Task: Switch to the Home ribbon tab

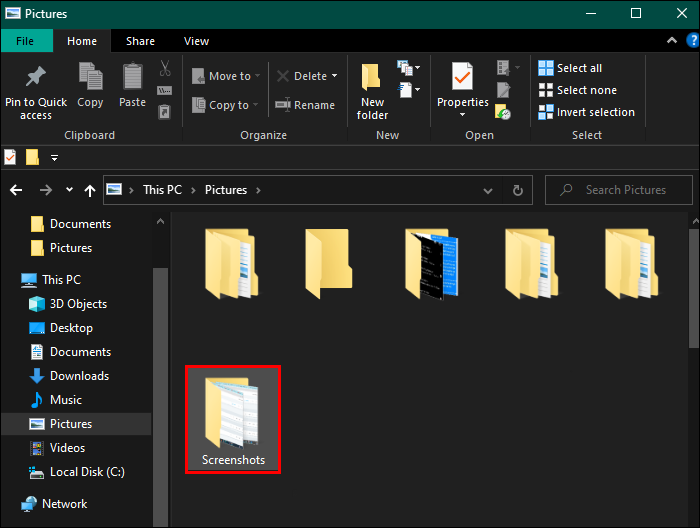Action: pos(82,41)
